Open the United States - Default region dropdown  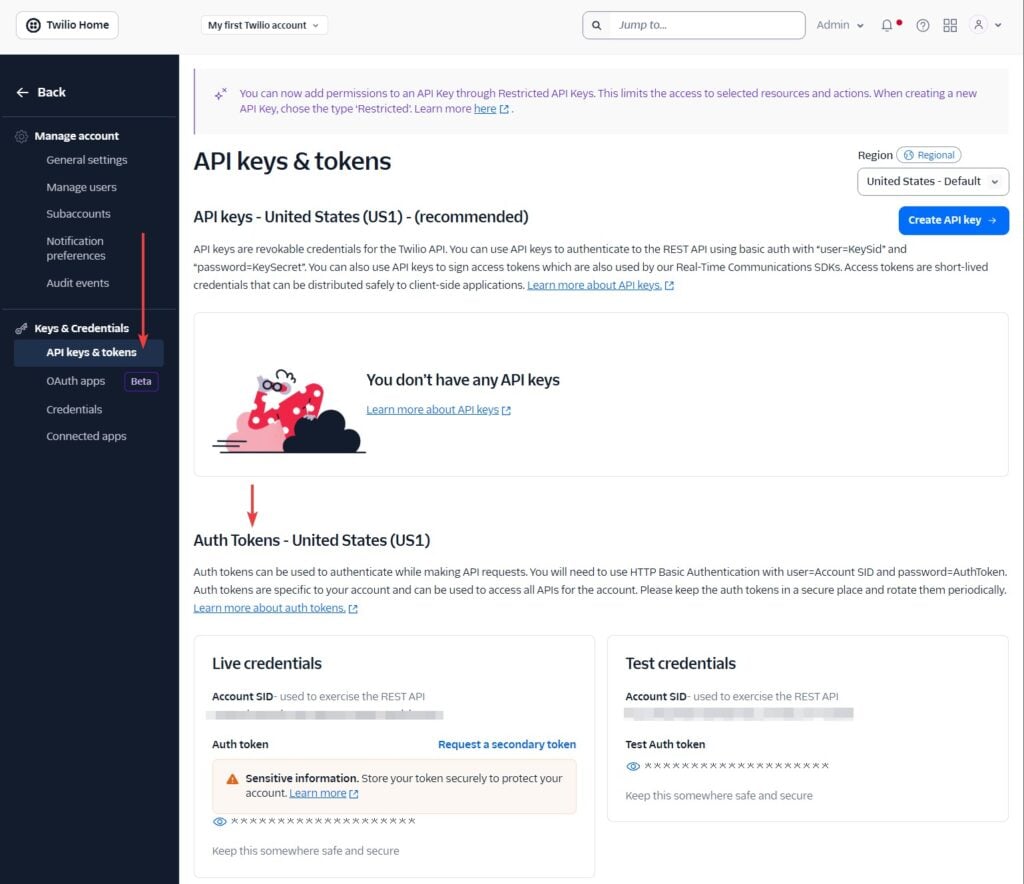click(x=932, y=181)
